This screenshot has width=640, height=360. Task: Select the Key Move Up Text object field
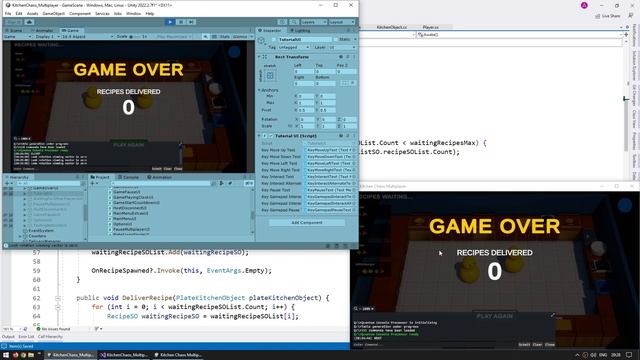click(x=330, y=150)
